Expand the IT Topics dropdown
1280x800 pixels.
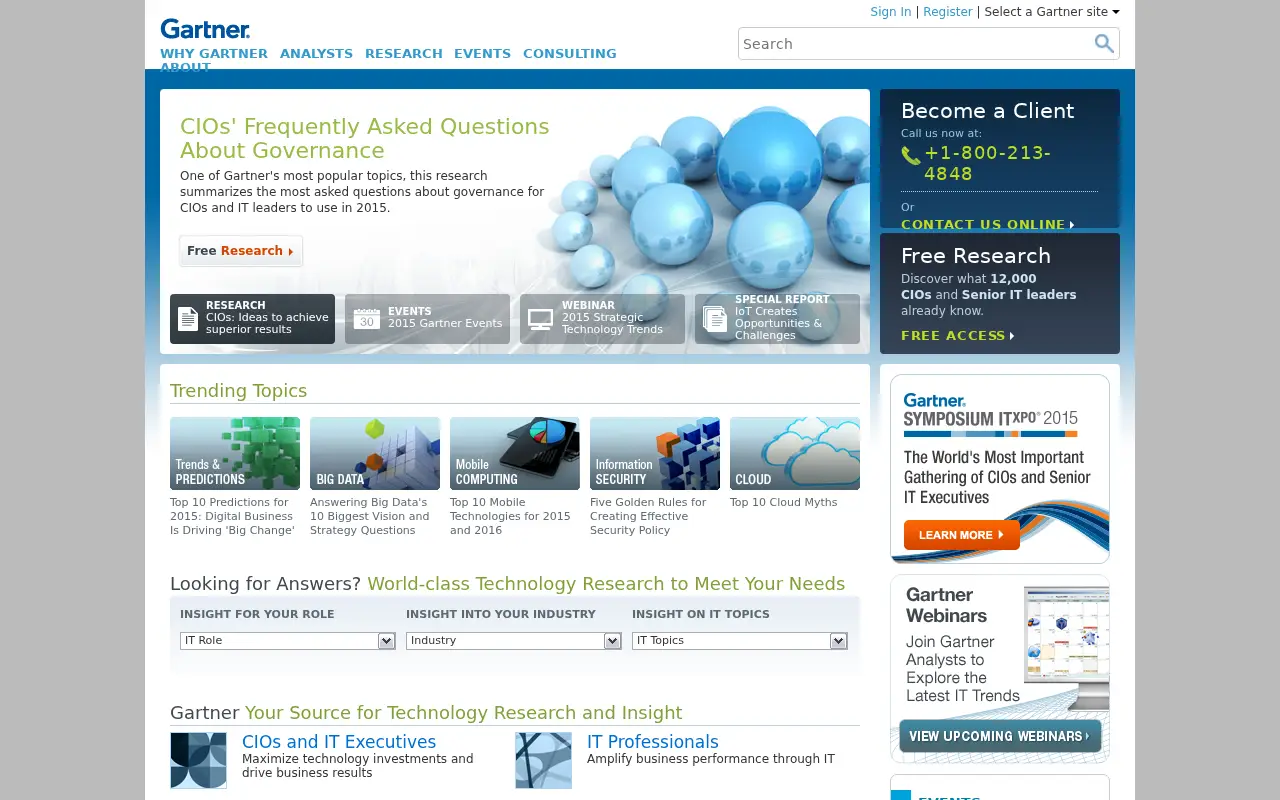click(x=740, y=641)
